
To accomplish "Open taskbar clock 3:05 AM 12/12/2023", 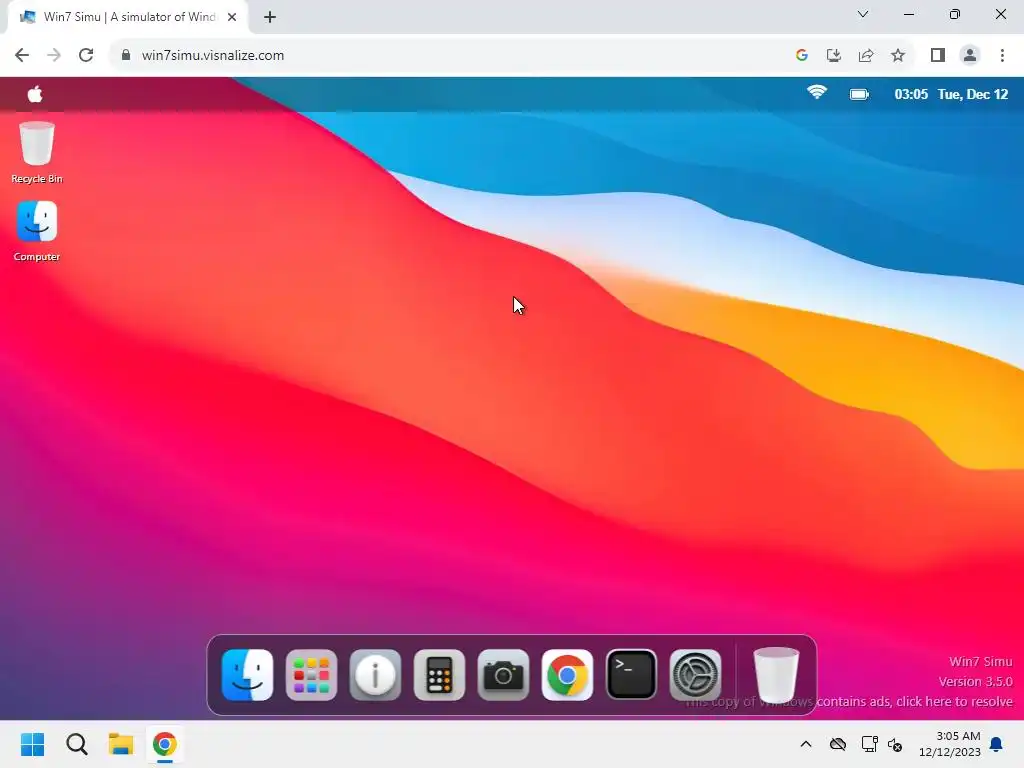I will (x=950, y=744).
